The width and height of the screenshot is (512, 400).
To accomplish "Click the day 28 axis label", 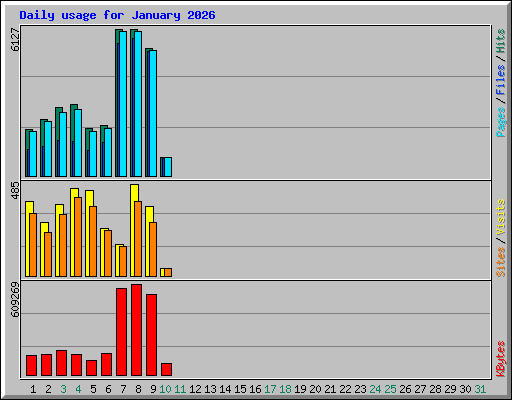I will click(x=435, y=389).
